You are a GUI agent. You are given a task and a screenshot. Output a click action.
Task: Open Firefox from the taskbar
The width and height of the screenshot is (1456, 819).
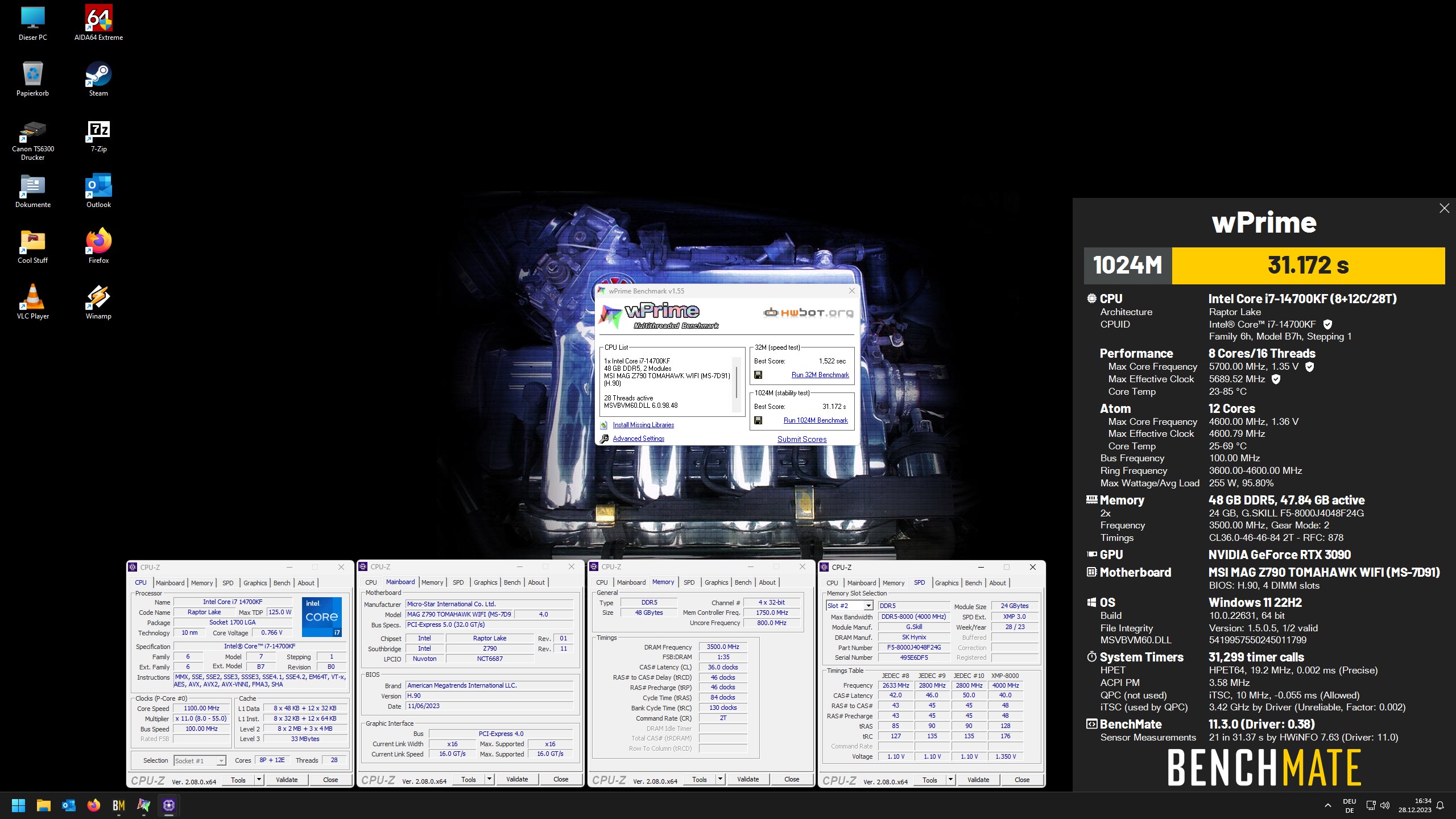94,805
